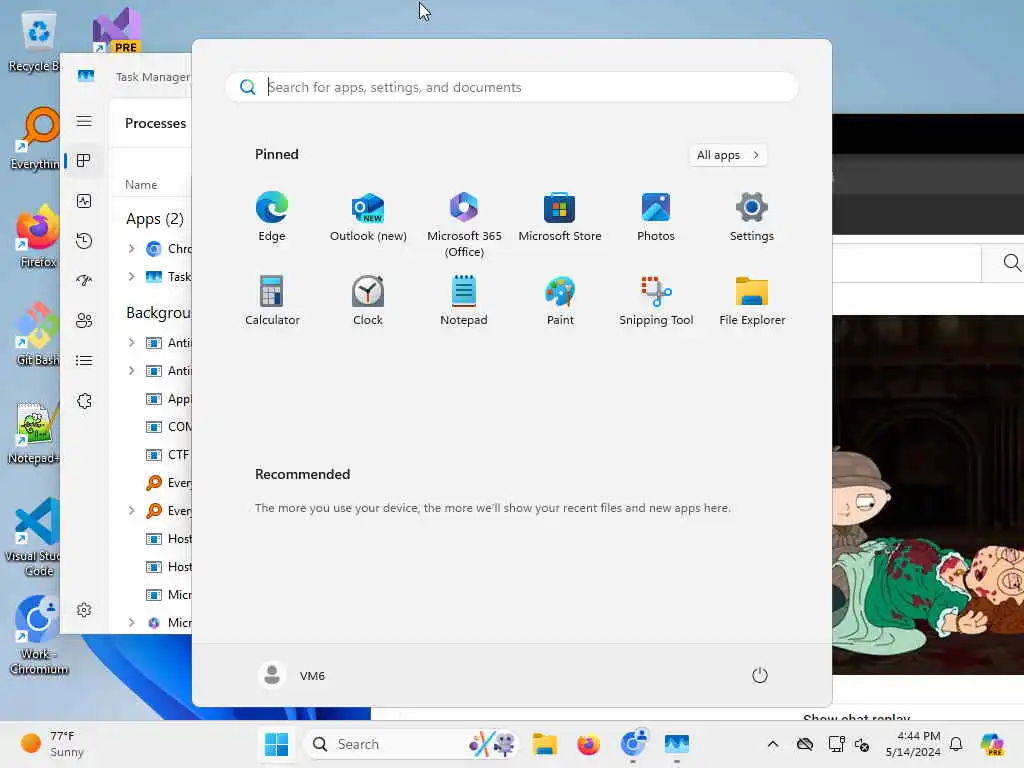
Task: Launch Snipping Tool from Start
Action: (x=656, y=300)
